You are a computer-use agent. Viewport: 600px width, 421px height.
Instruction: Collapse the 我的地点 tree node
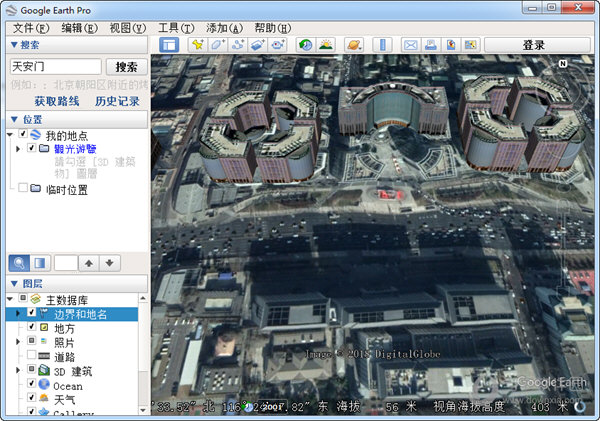(10, 134)
